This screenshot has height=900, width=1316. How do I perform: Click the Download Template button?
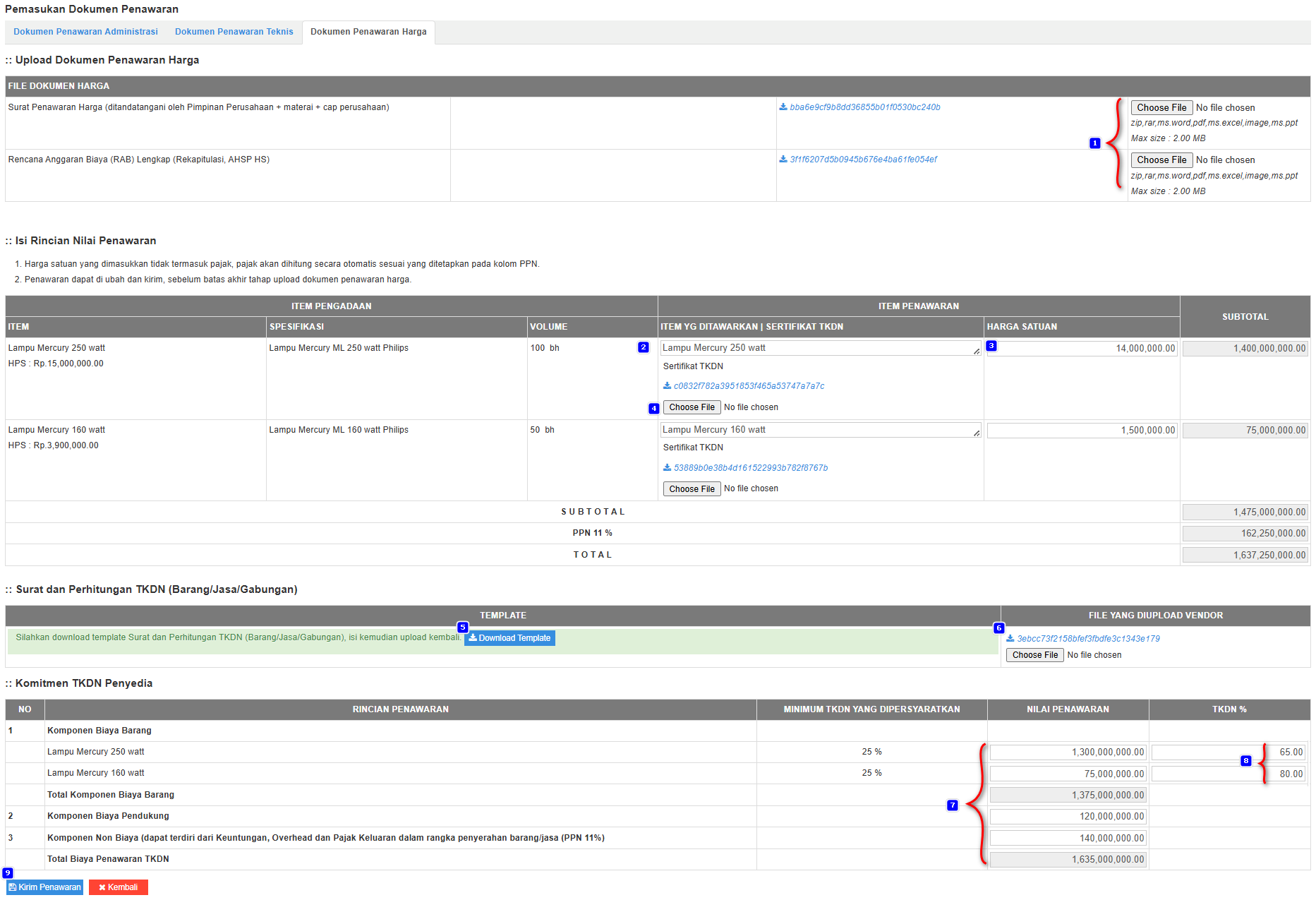click(509, 638)
